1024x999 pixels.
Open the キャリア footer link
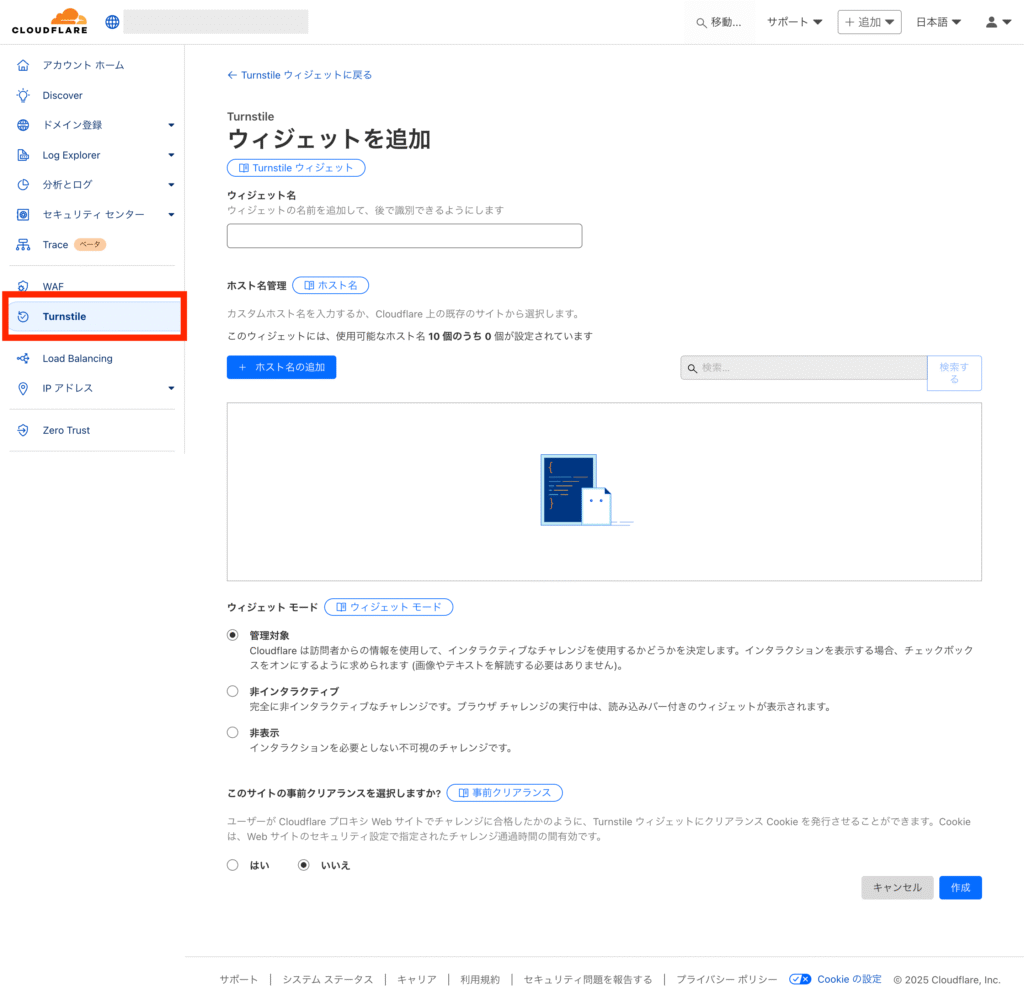417,979
